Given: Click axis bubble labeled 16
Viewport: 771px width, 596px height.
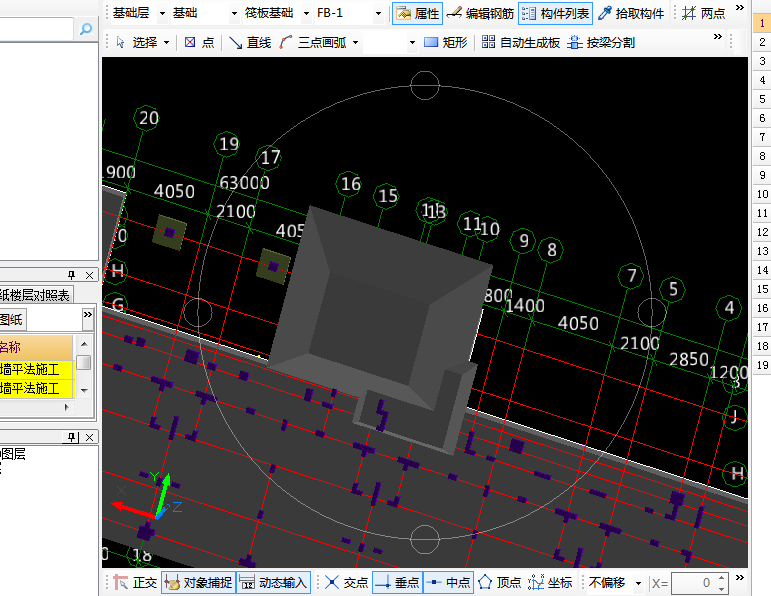Looking at the screenshot, I should tap(350, 184).
